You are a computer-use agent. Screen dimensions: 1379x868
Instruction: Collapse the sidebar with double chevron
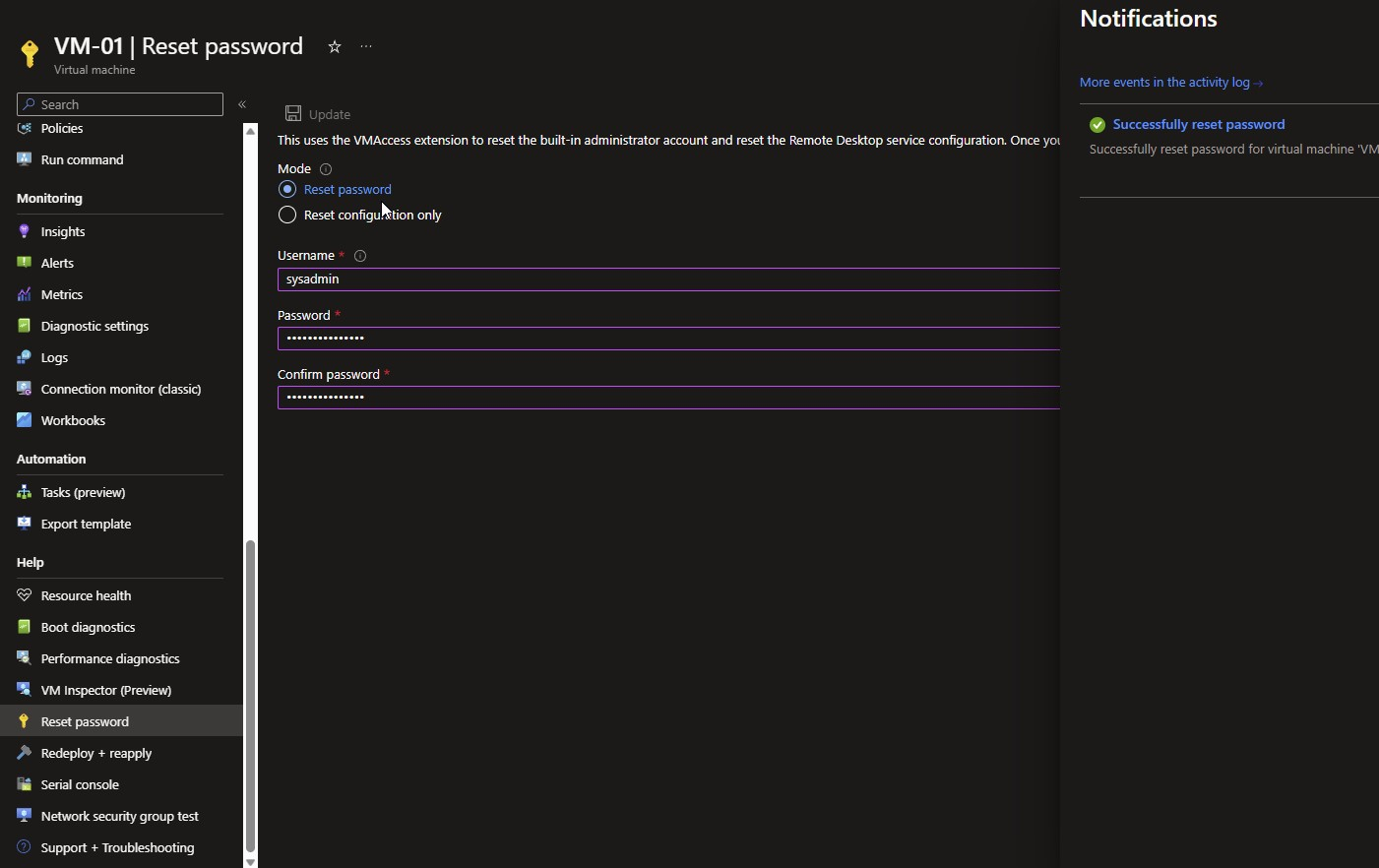pos(242,104)
